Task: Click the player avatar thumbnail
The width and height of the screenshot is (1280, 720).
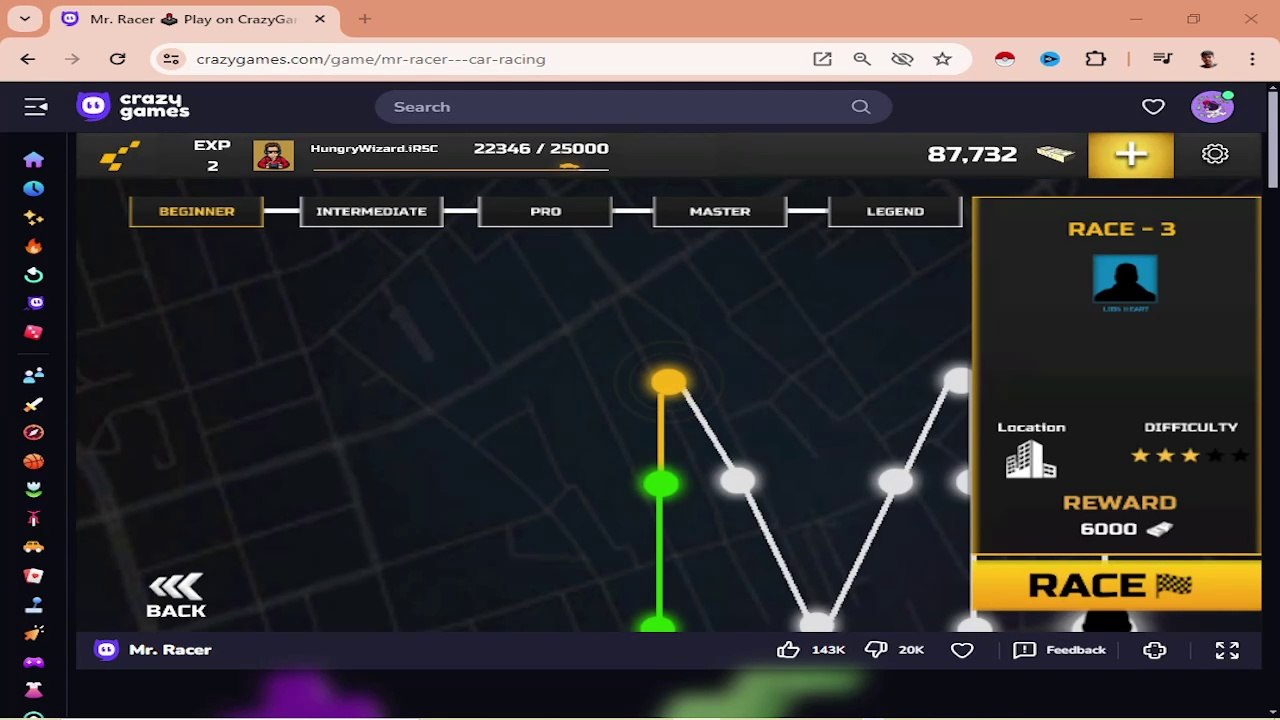Action: 273,155
